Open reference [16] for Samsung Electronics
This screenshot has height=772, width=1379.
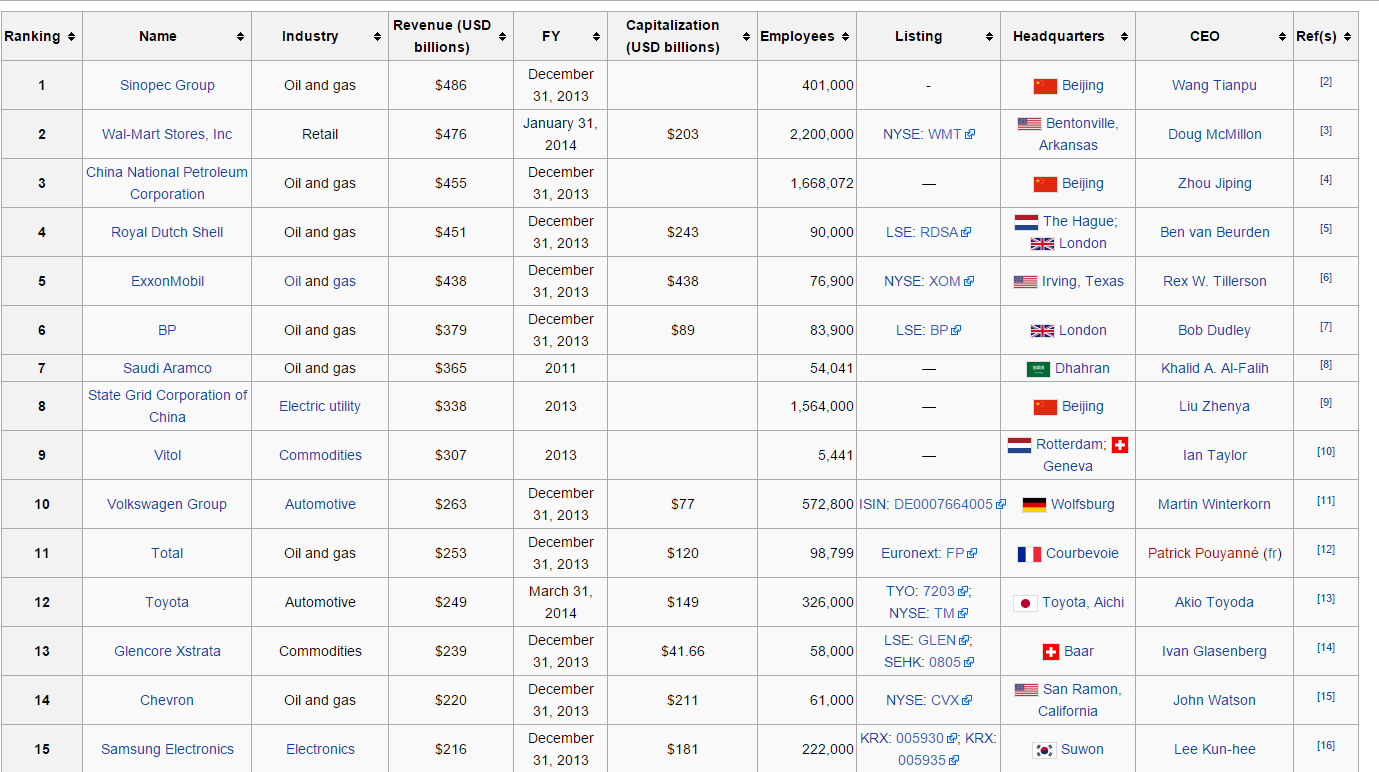pos(1326,746)
